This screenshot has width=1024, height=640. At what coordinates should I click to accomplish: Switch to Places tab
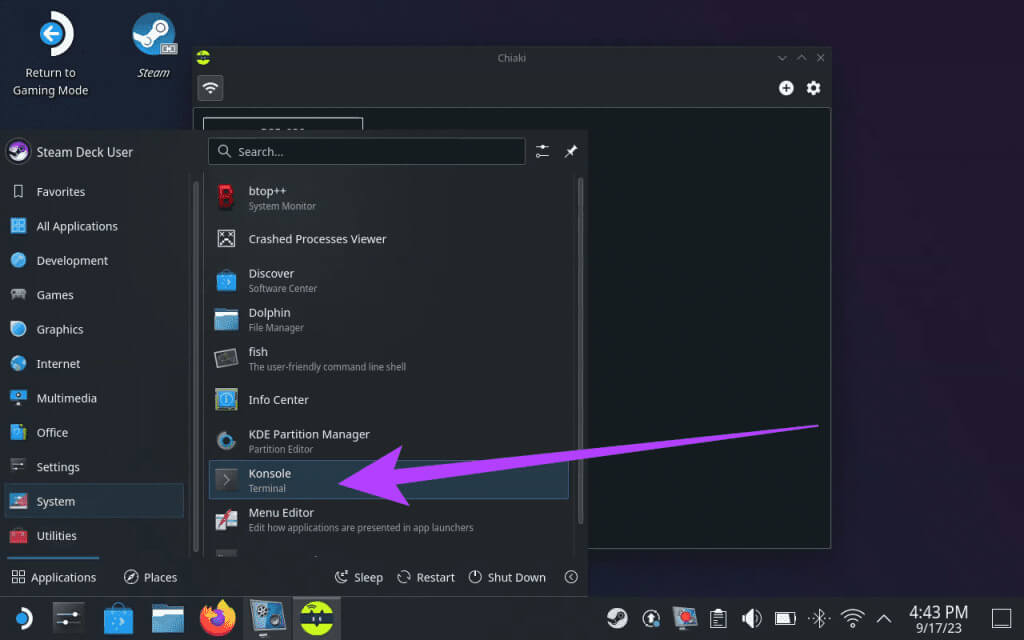[151, 577]
